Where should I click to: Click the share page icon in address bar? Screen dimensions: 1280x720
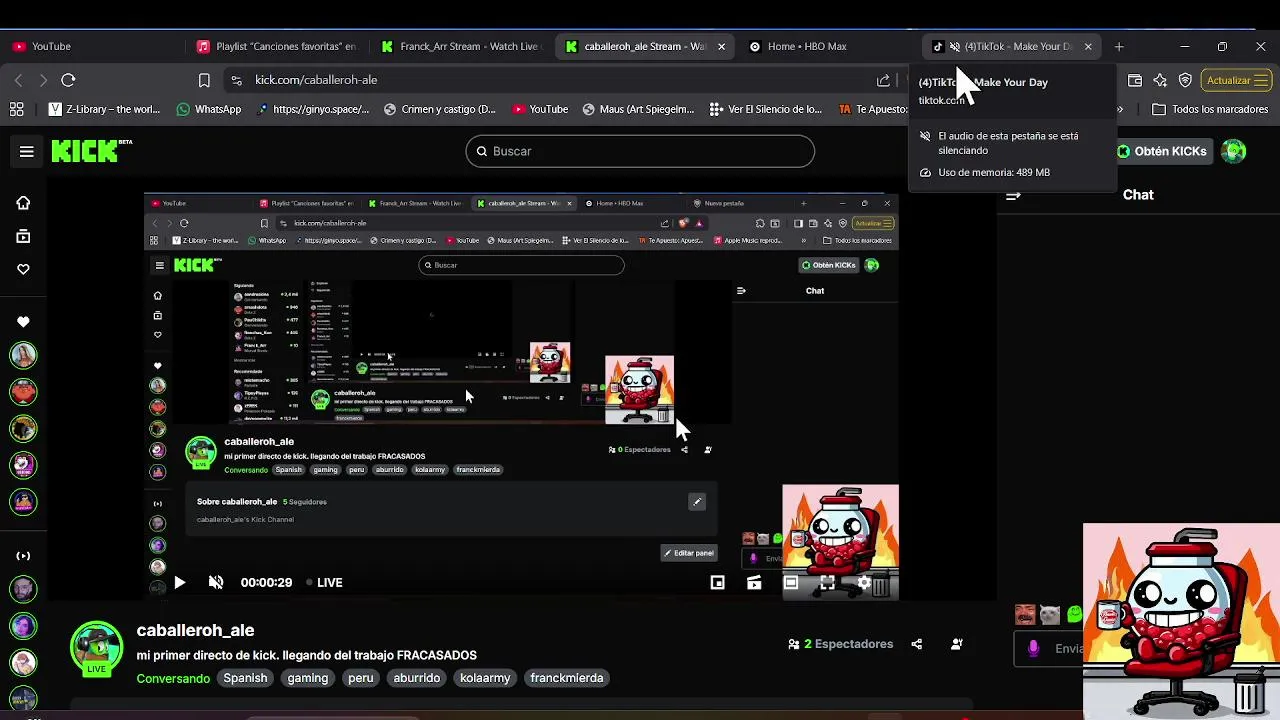[x=883, y=80]
